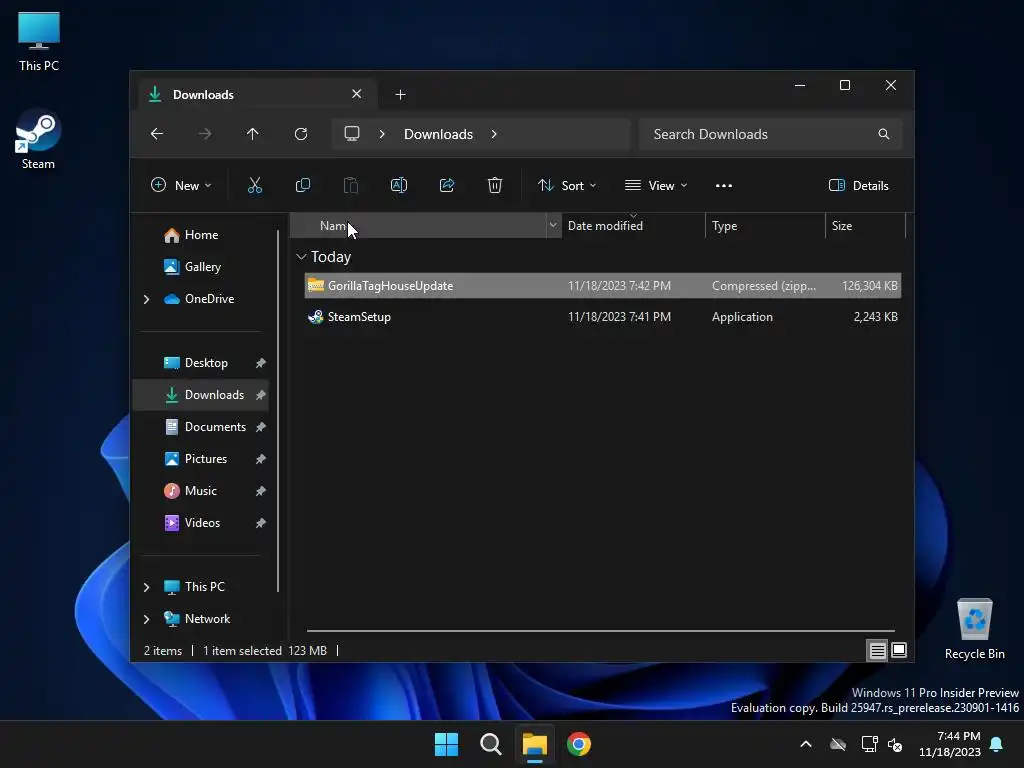This screenshot has width=1024, height=768.
Task: Click the Paste clipboard icon
Action: [x=351, y=185]
